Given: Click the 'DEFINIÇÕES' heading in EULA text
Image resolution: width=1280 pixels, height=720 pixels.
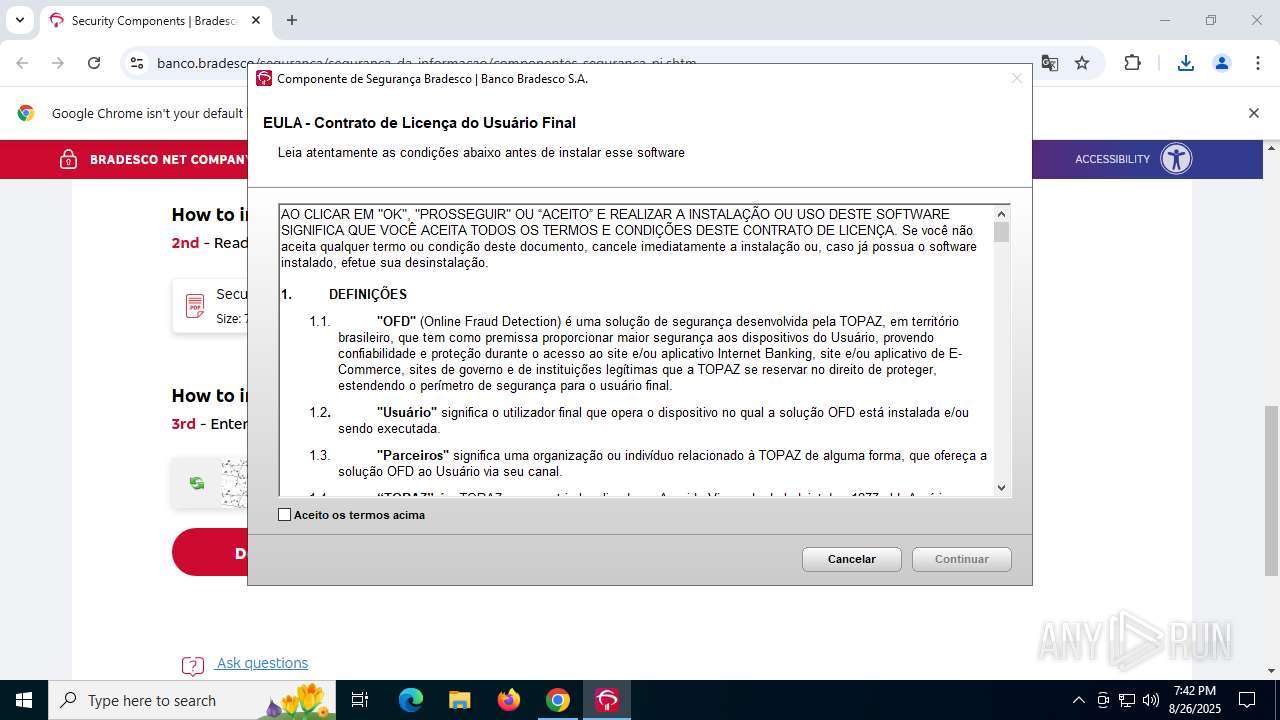Looking at the screenshot, I should pyautogui.click(x=368, y=294).
